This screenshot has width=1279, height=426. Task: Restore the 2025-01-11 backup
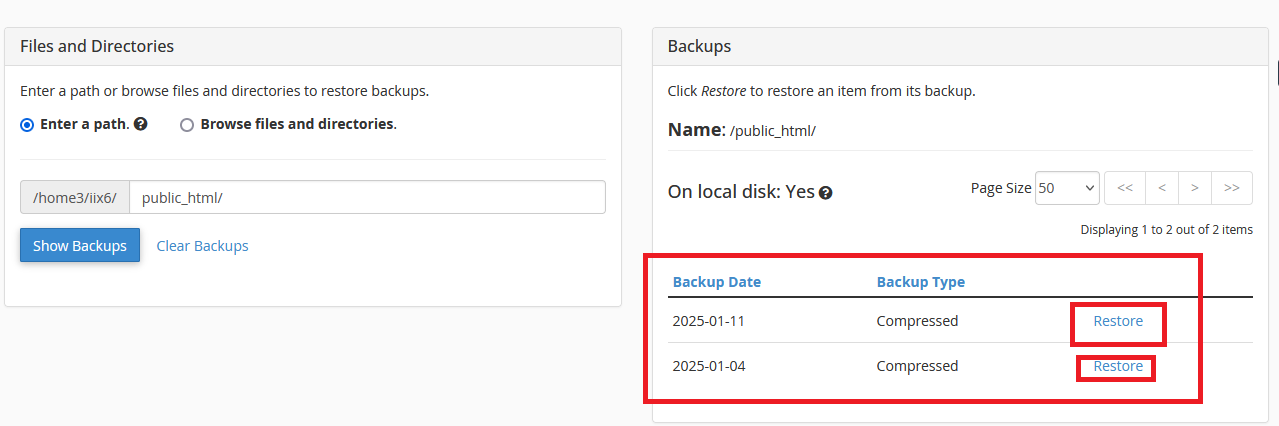(x=1118, y=321)
